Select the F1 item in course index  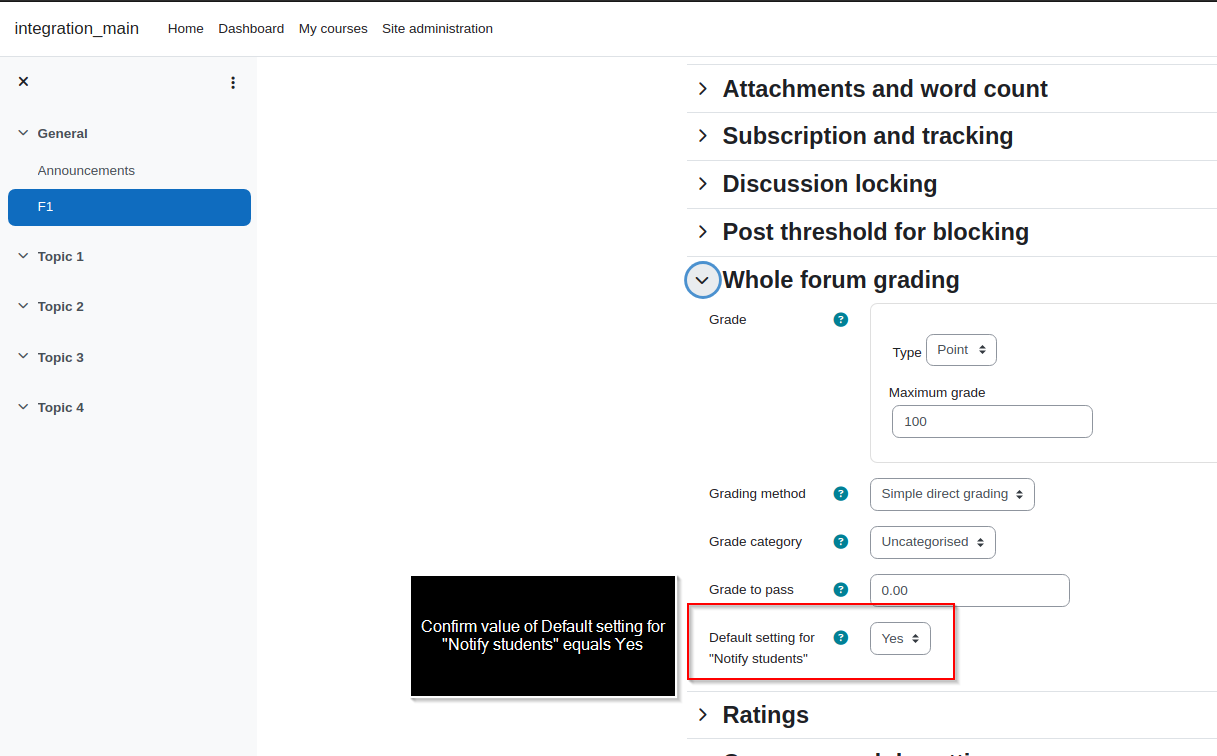click(x=129, y=207)
